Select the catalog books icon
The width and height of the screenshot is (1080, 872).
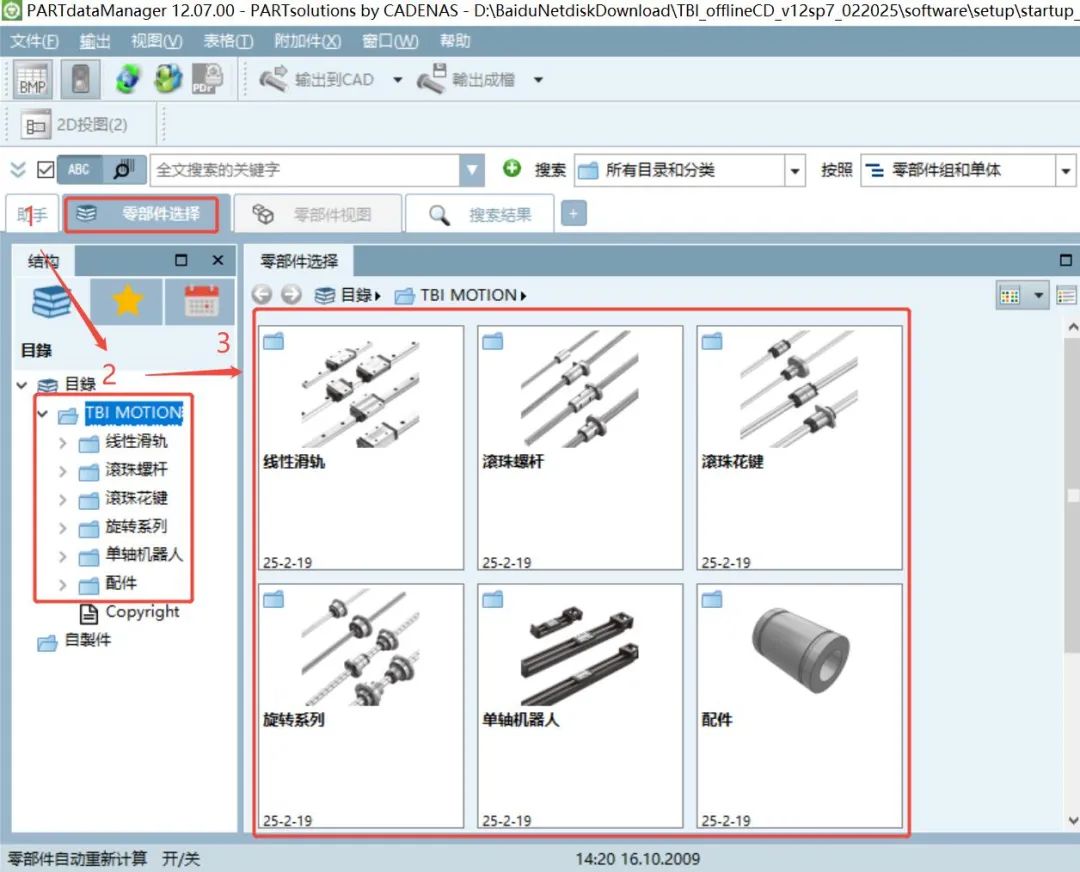pos(51,301)
